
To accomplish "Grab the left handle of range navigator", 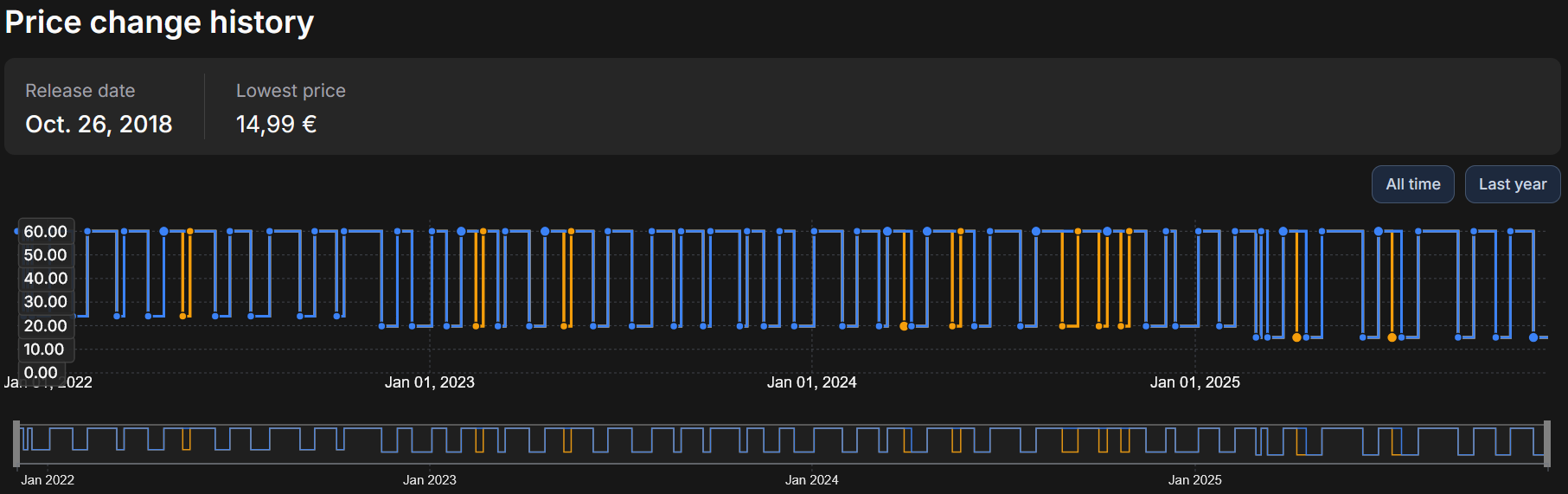I will tap(16, 443).
